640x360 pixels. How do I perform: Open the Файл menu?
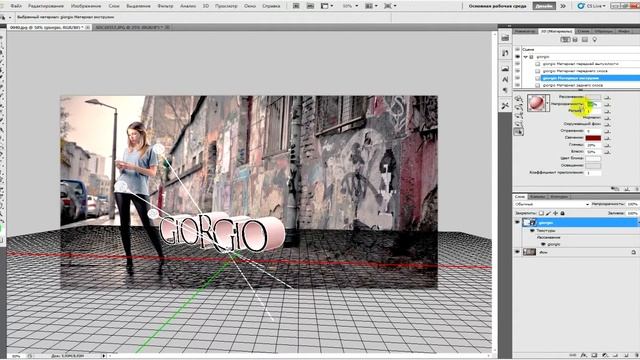(16, 6)
